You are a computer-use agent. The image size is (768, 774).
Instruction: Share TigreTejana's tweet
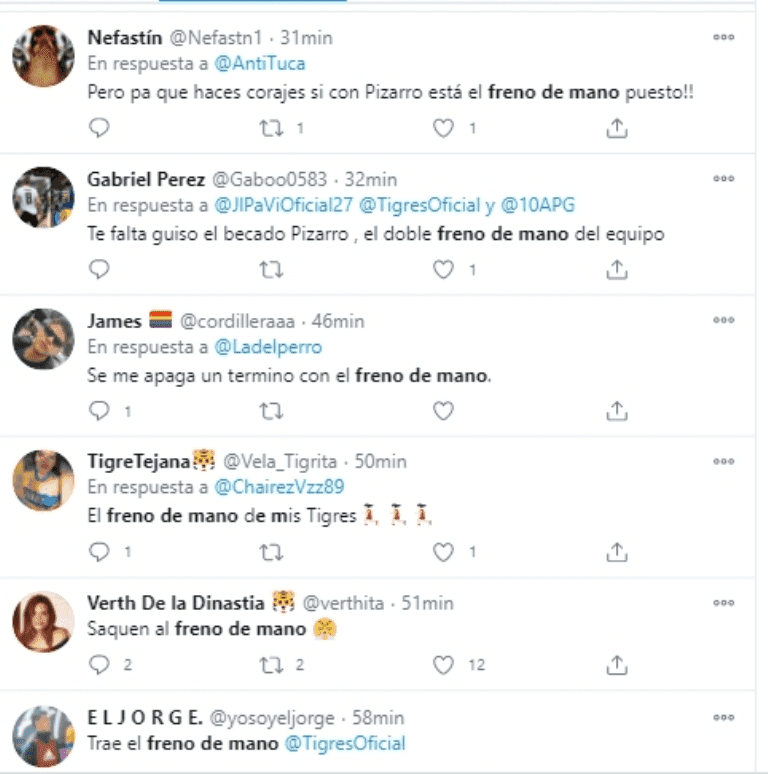pos(616,552)
